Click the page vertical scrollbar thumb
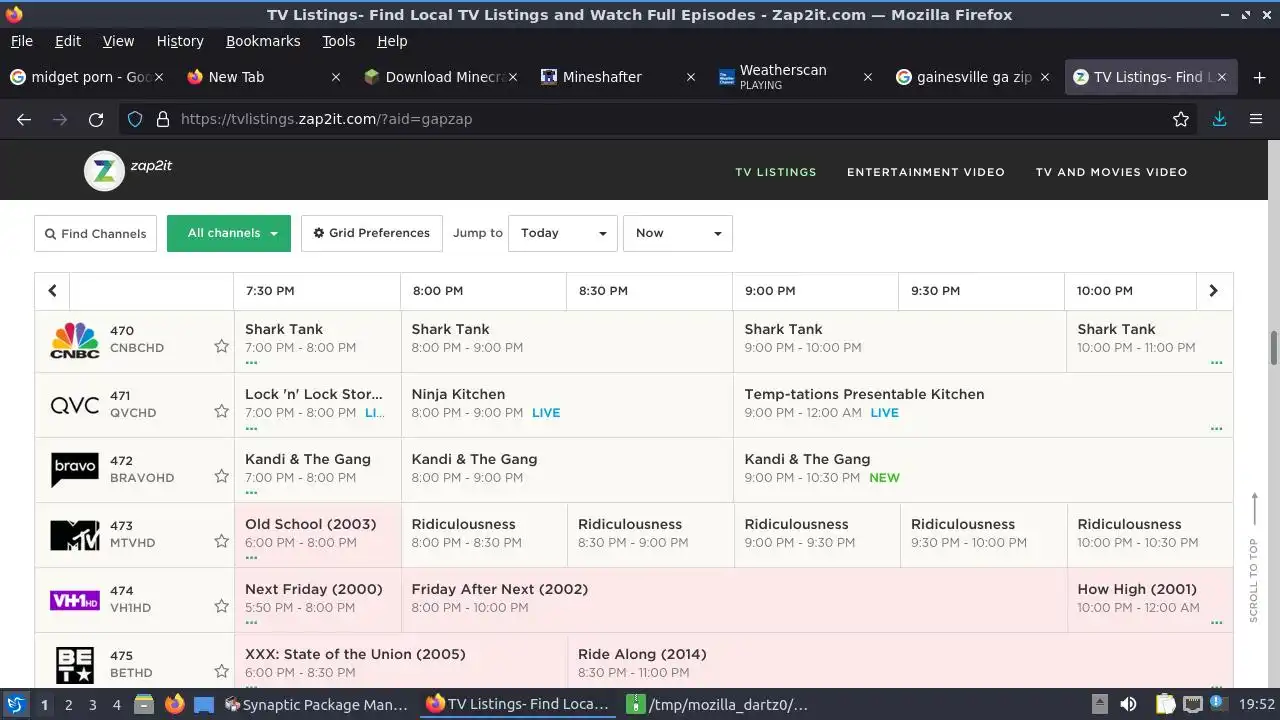1280x720 pixels. coord(1273,347)
